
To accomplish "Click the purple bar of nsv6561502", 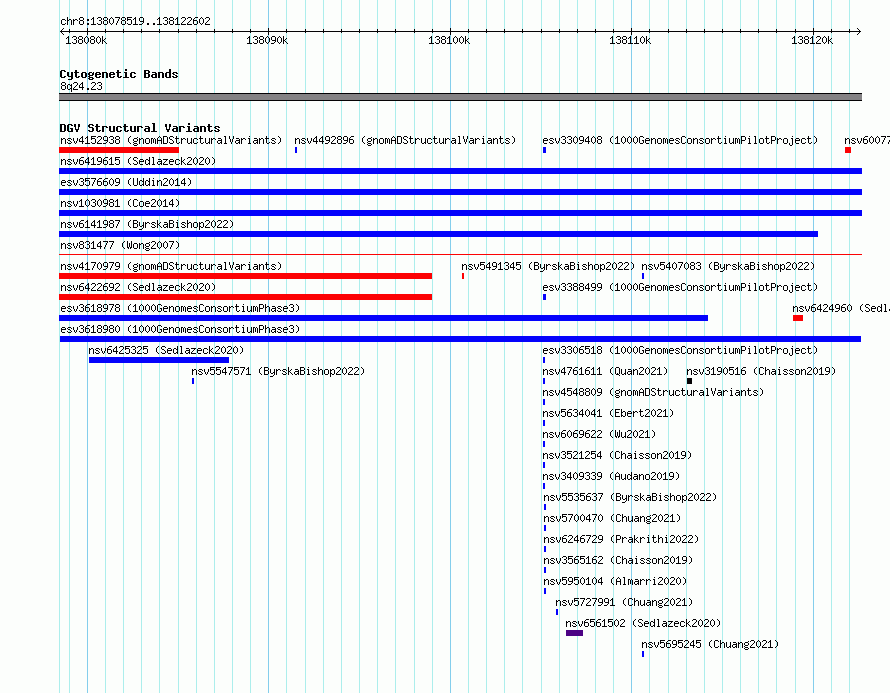I will pos(574,633).
